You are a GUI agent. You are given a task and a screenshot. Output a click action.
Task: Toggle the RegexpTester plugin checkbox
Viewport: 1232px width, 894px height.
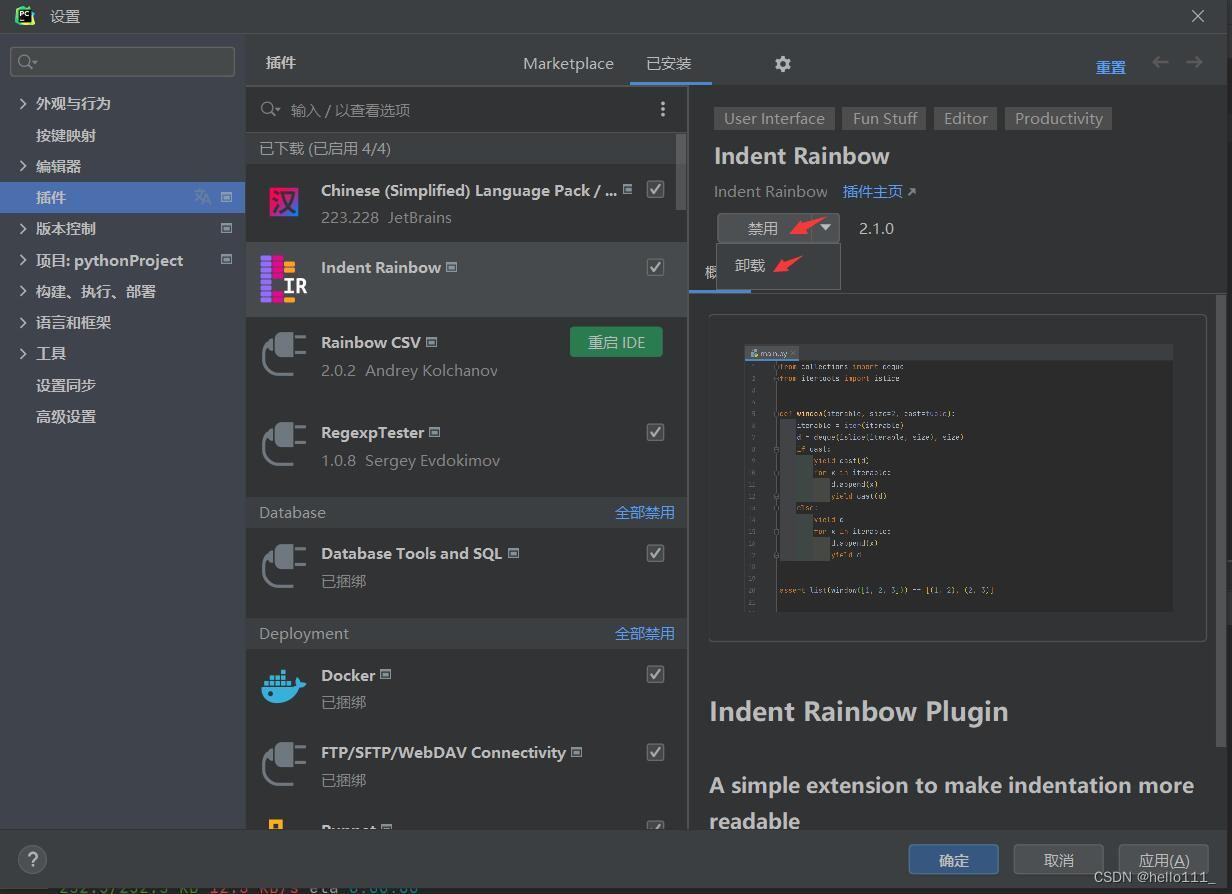[x=655, y=432]
